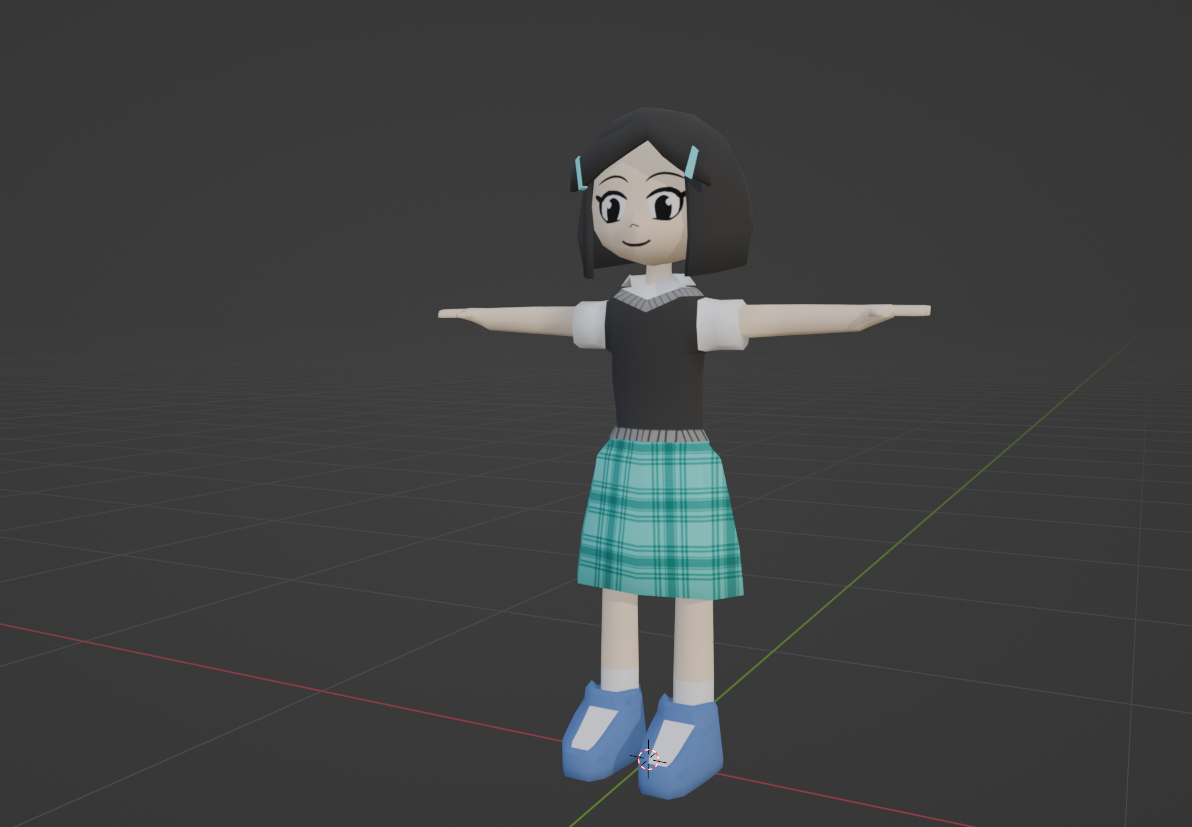Click the character's eye on screen-right side
Viewport: 1192px width, 827px height.
coord(664,207)
